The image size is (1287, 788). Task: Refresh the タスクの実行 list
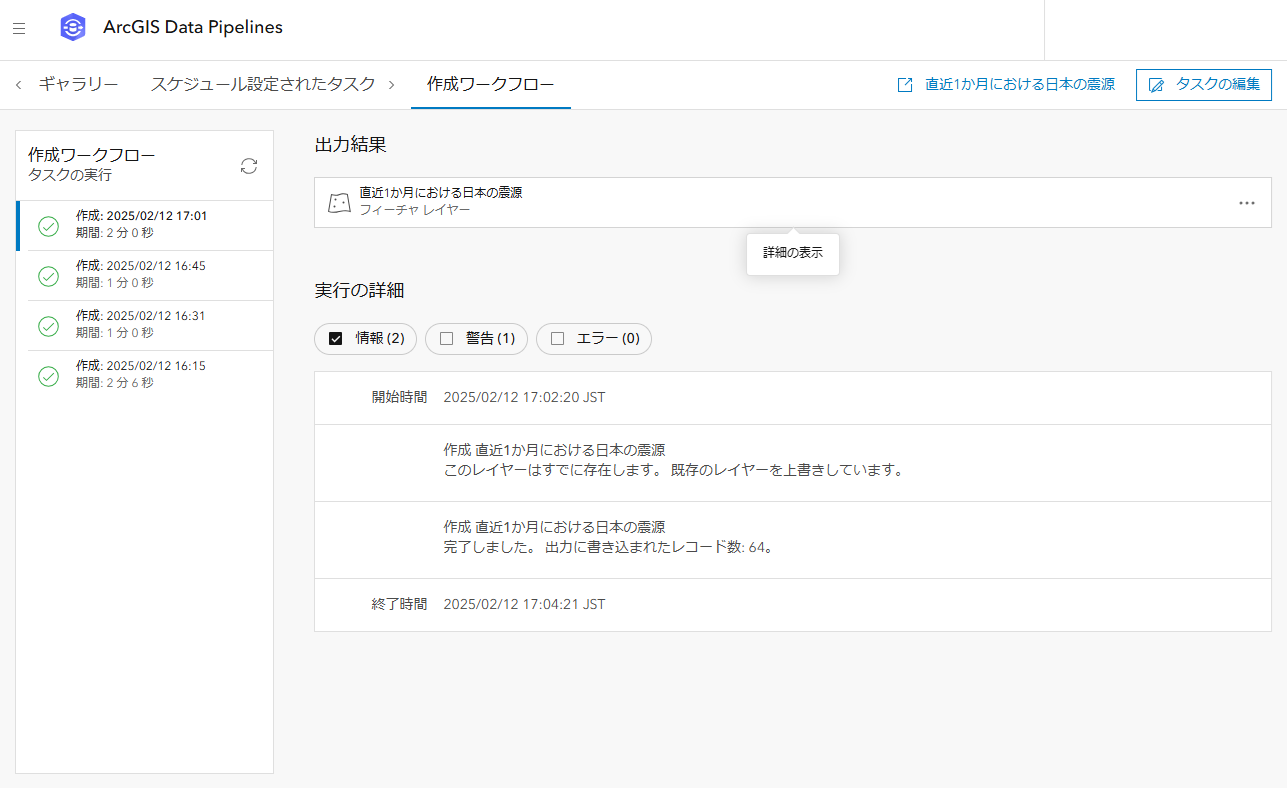coord(248,167)
